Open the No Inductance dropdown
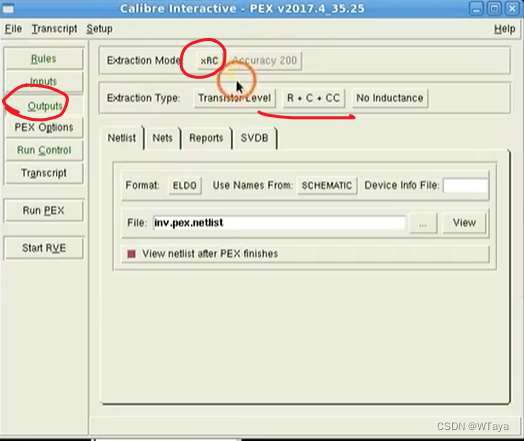Image resolution: width=524 pixels, height=441 pixels. click(x=390, y=98)
